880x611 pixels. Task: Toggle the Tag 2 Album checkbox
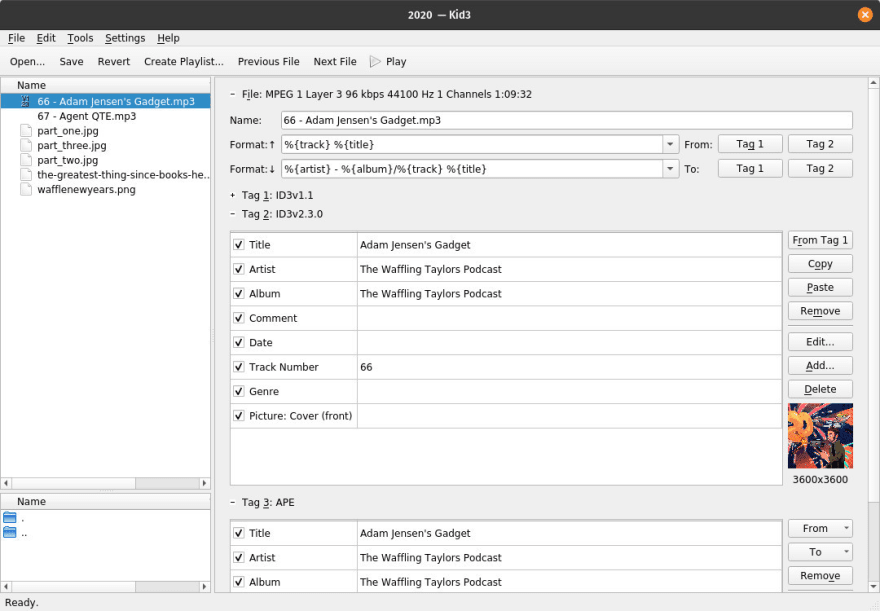click(239, 293)
